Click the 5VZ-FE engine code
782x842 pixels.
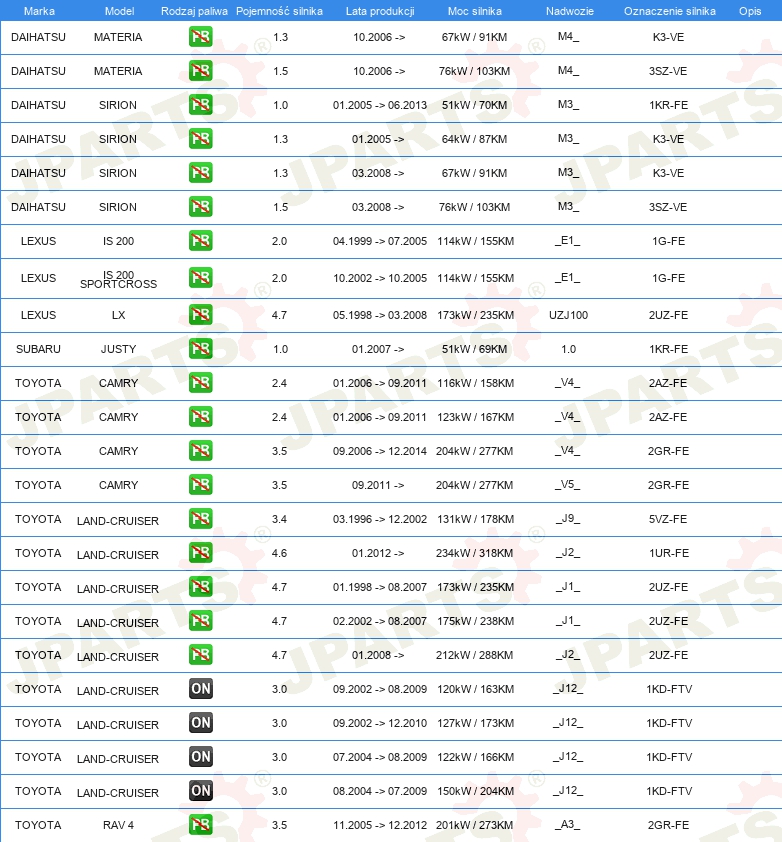click(668, 519)
